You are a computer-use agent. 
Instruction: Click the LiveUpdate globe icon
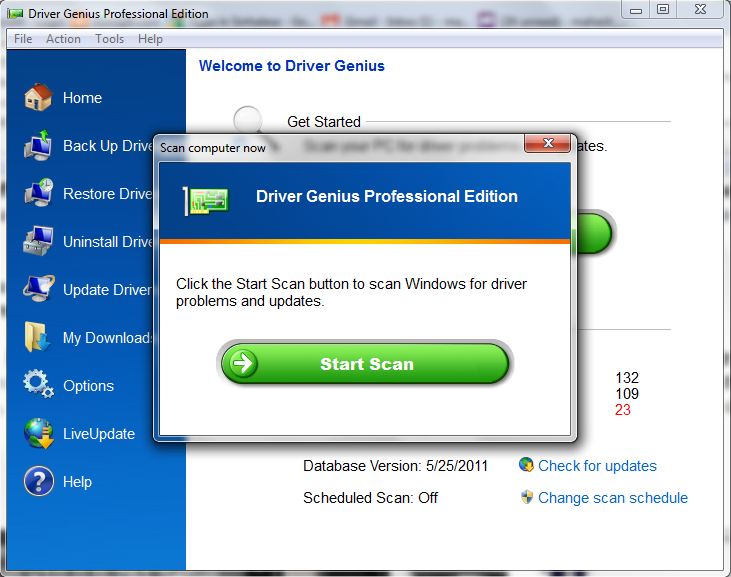pyautogui.click(x=38, y=433)
